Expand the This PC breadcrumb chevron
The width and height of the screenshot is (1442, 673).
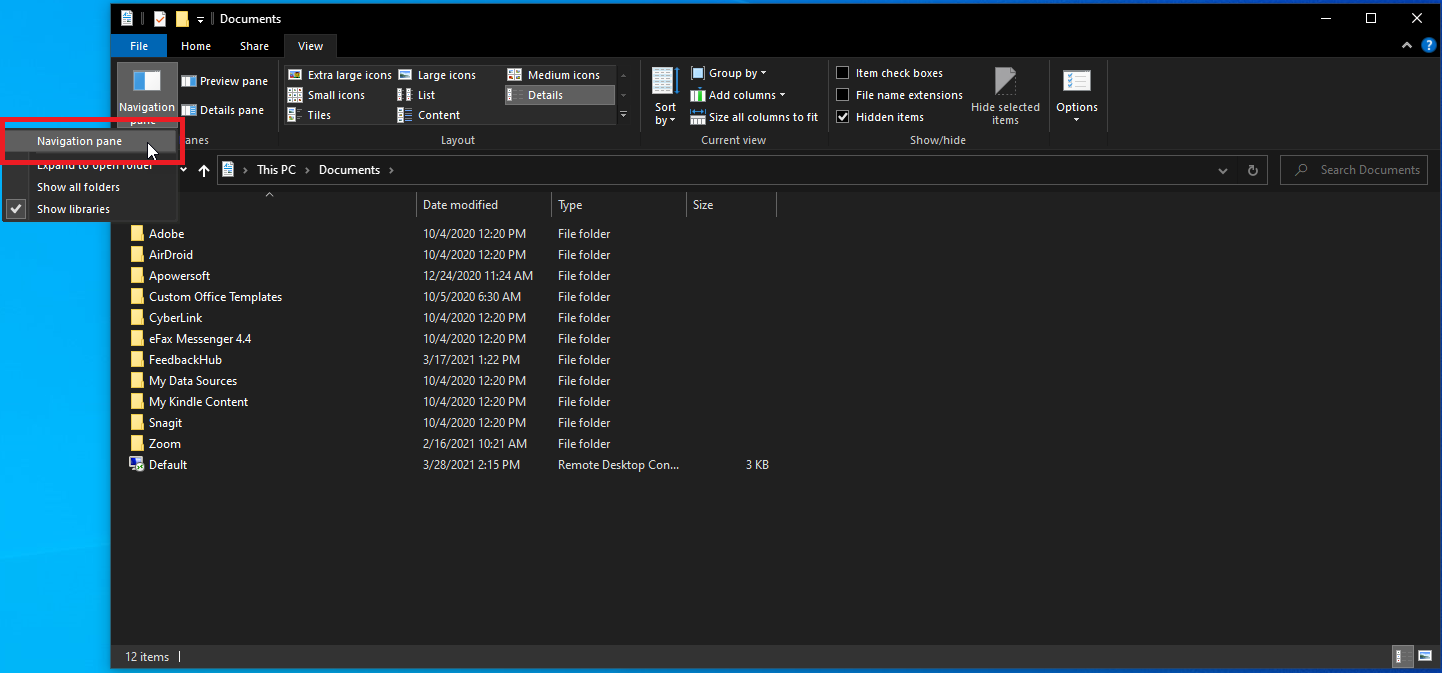click(x=308, y=170)
